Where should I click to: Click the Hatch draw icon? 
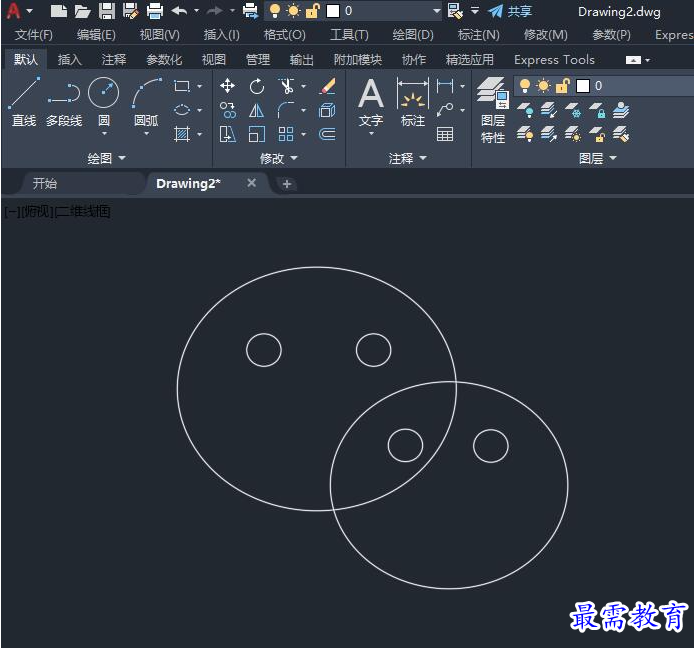pyautogui.click(x=182, y=134)
